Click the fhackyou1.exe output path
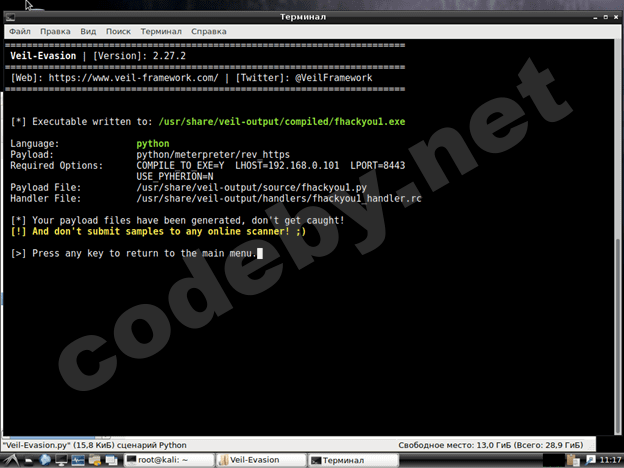Image resolution: width=624 pixels, height=468 pixels. tap(282, 122)
